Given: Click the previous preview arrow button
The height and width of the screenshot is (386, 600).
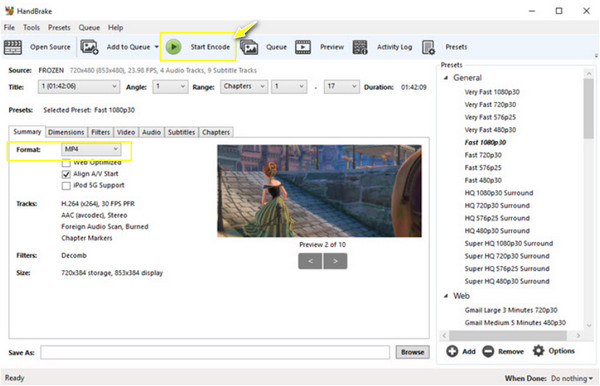Looking at the screenshot, I should click(x=310, y=261).
